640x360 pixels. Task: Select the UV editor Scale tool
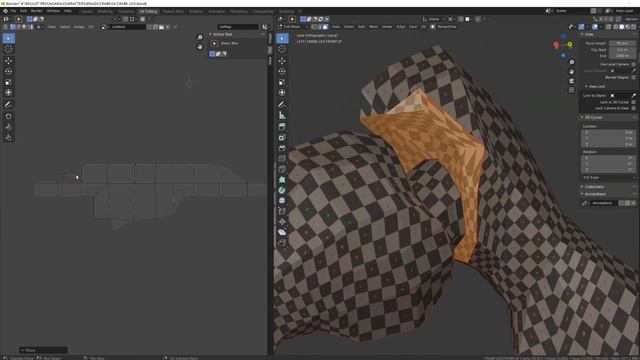coord(9,82)
